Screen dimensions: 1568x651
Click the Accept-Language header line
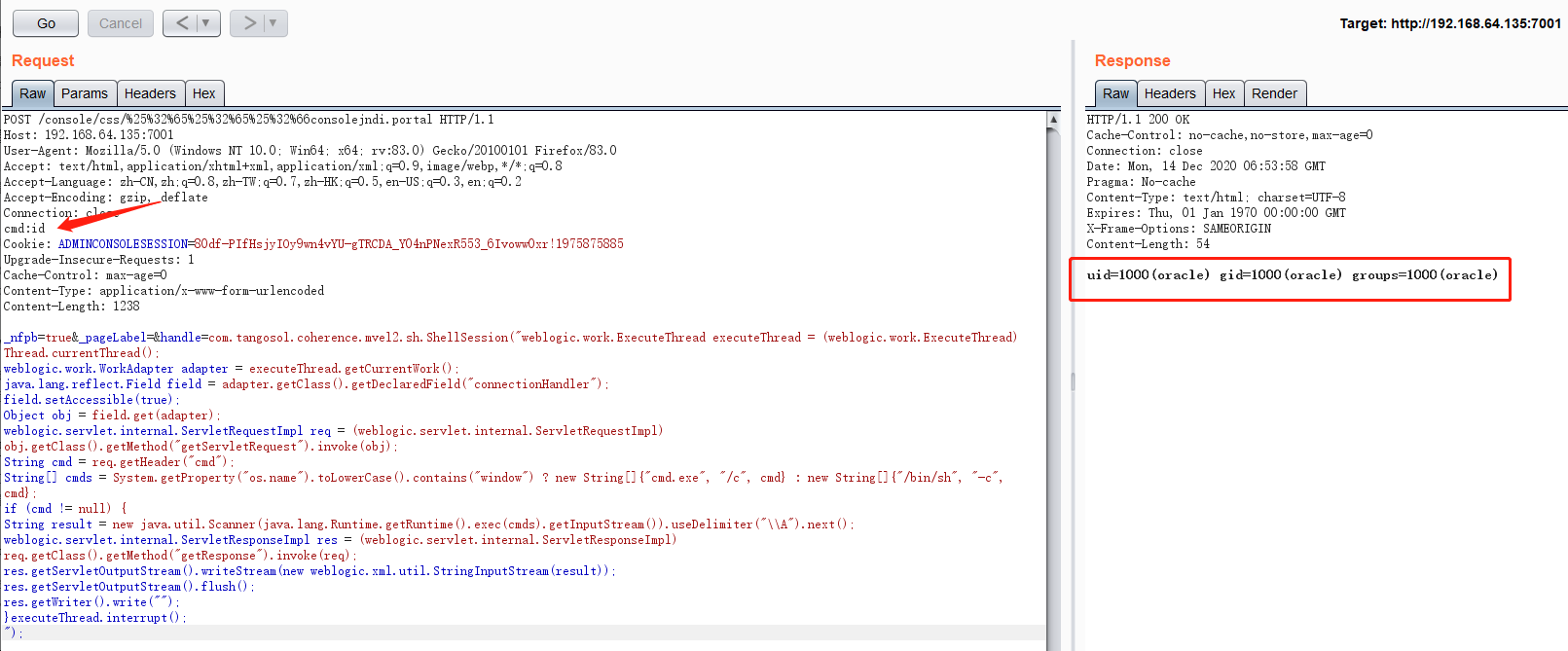tap(262, 182)
